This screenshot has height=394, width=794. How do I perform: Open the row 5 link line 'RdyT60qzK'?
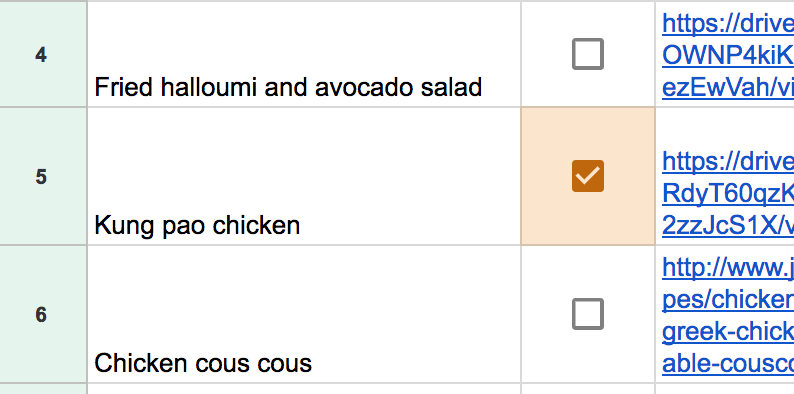pos(728,193)
